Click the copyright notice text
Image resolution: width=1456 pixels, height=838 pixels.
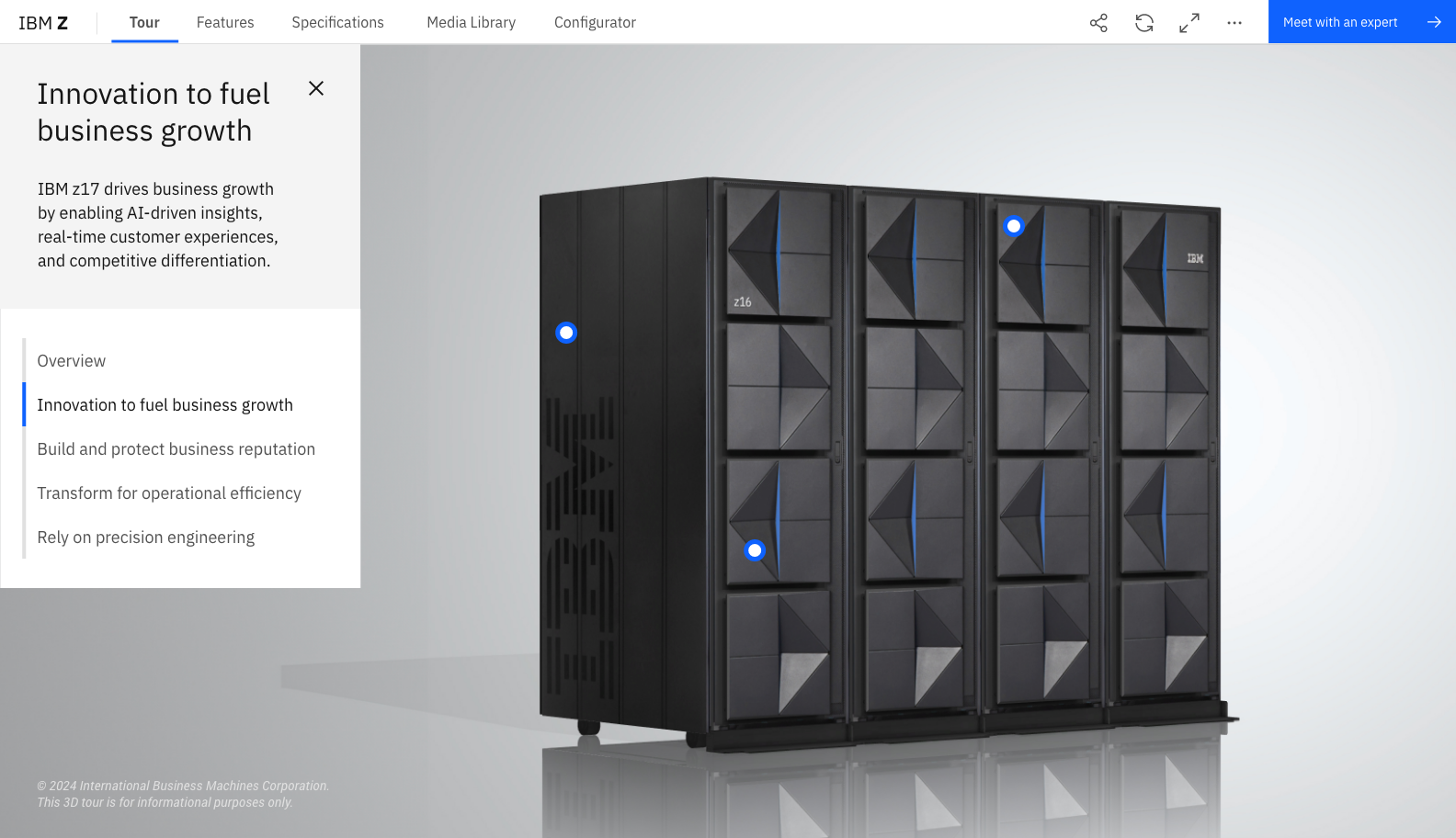(183, 794)
